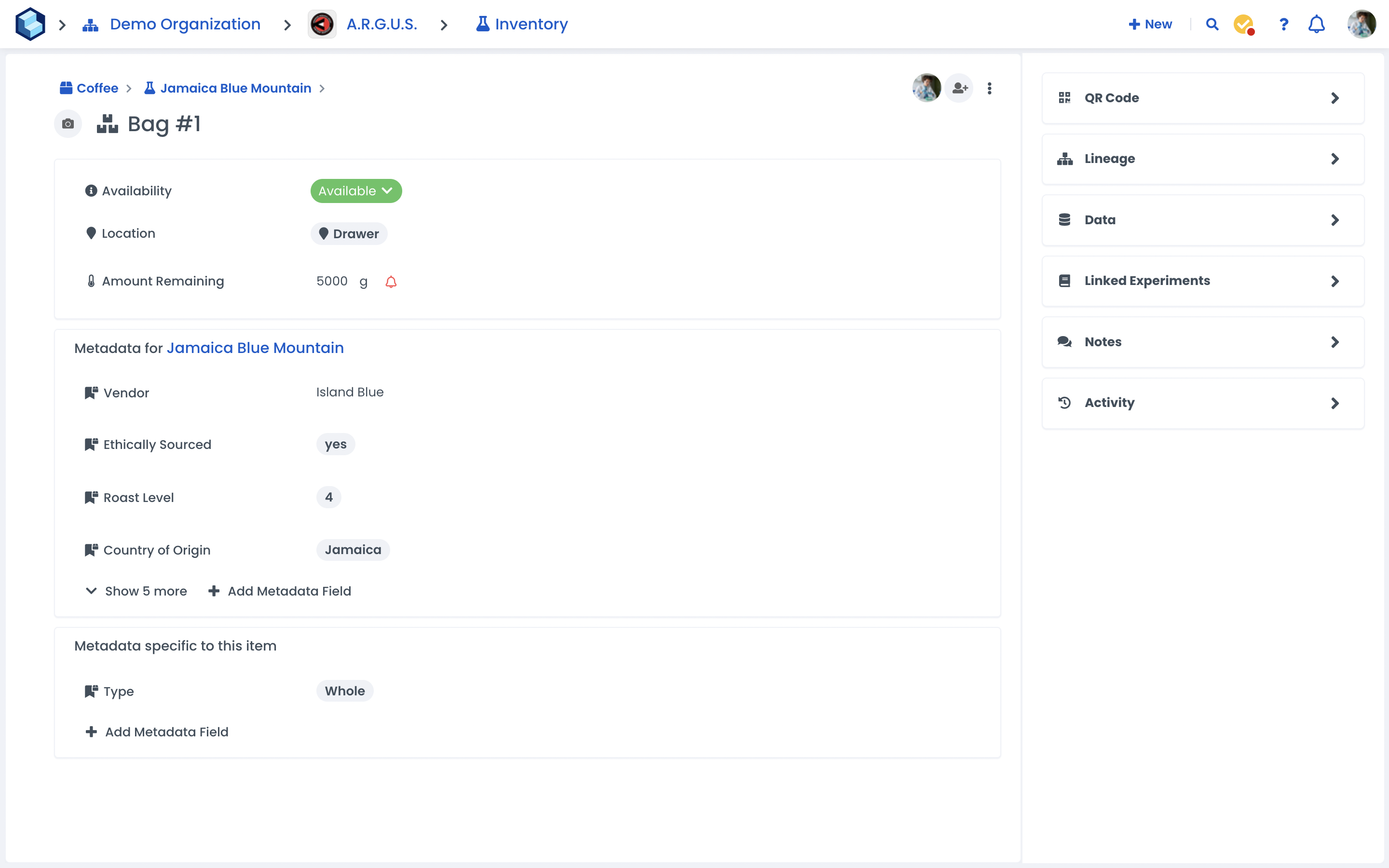Click the add collaborator person-plus icon
1389x868 pixels.
[959, 88]
